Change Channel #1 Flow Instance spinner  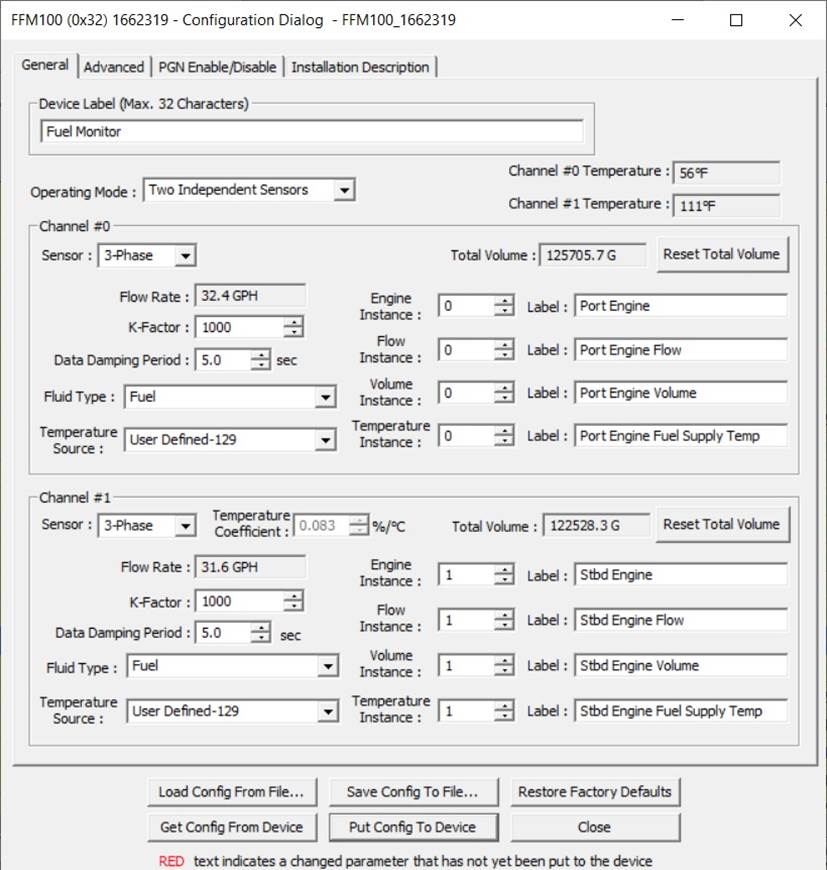(505, 621)
